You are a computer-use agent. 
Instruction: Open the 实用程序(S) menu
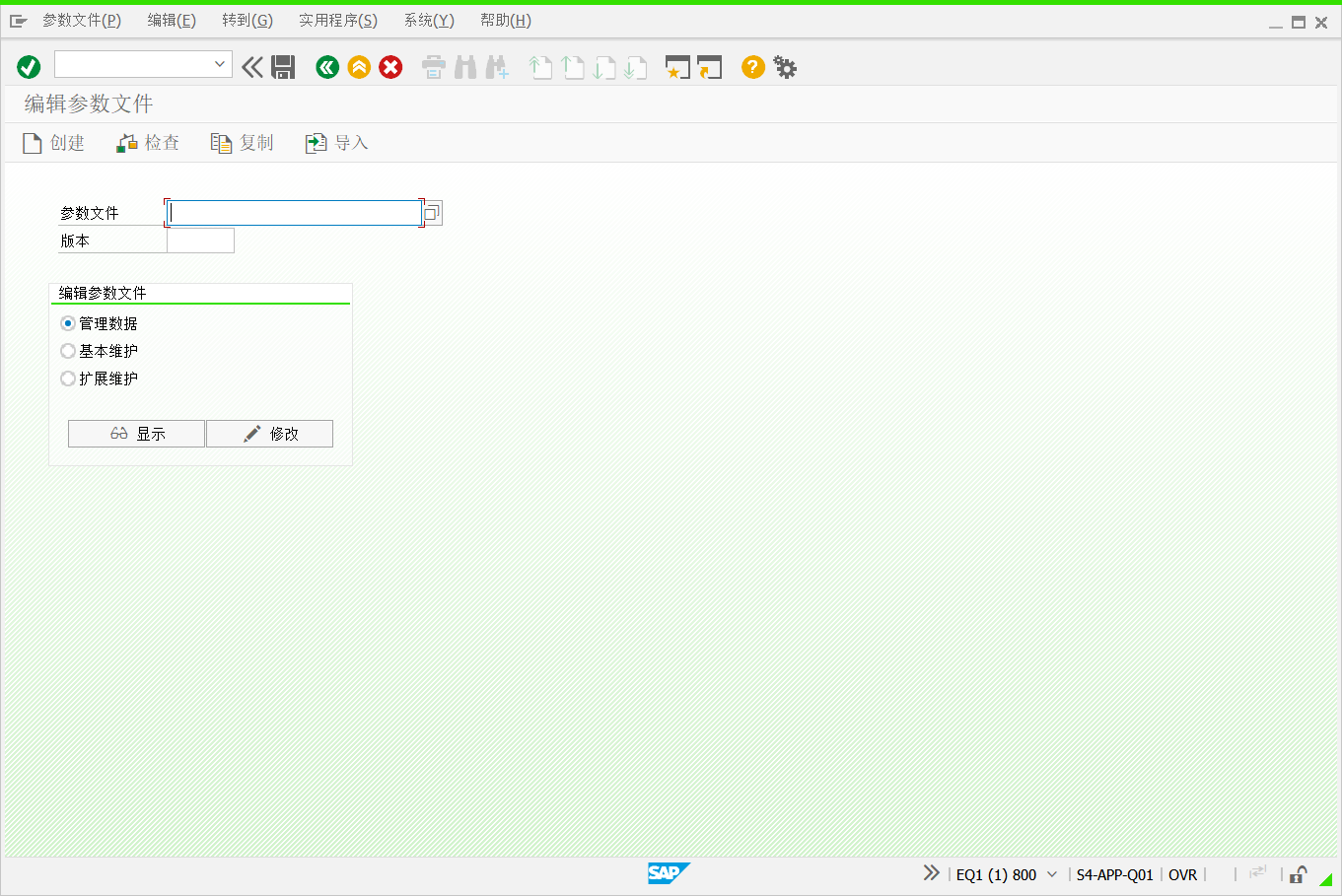[338, 21]
